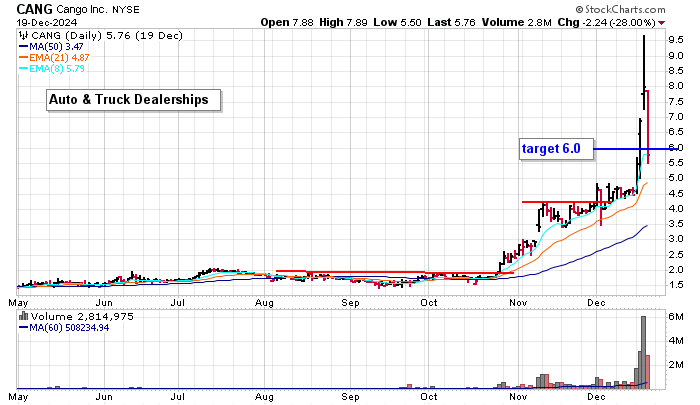Image resolution: width=700 pixels, height=405 pixels.
Task: Click the EMA(21) 4.87 legend entry
Action: (54, 58)
